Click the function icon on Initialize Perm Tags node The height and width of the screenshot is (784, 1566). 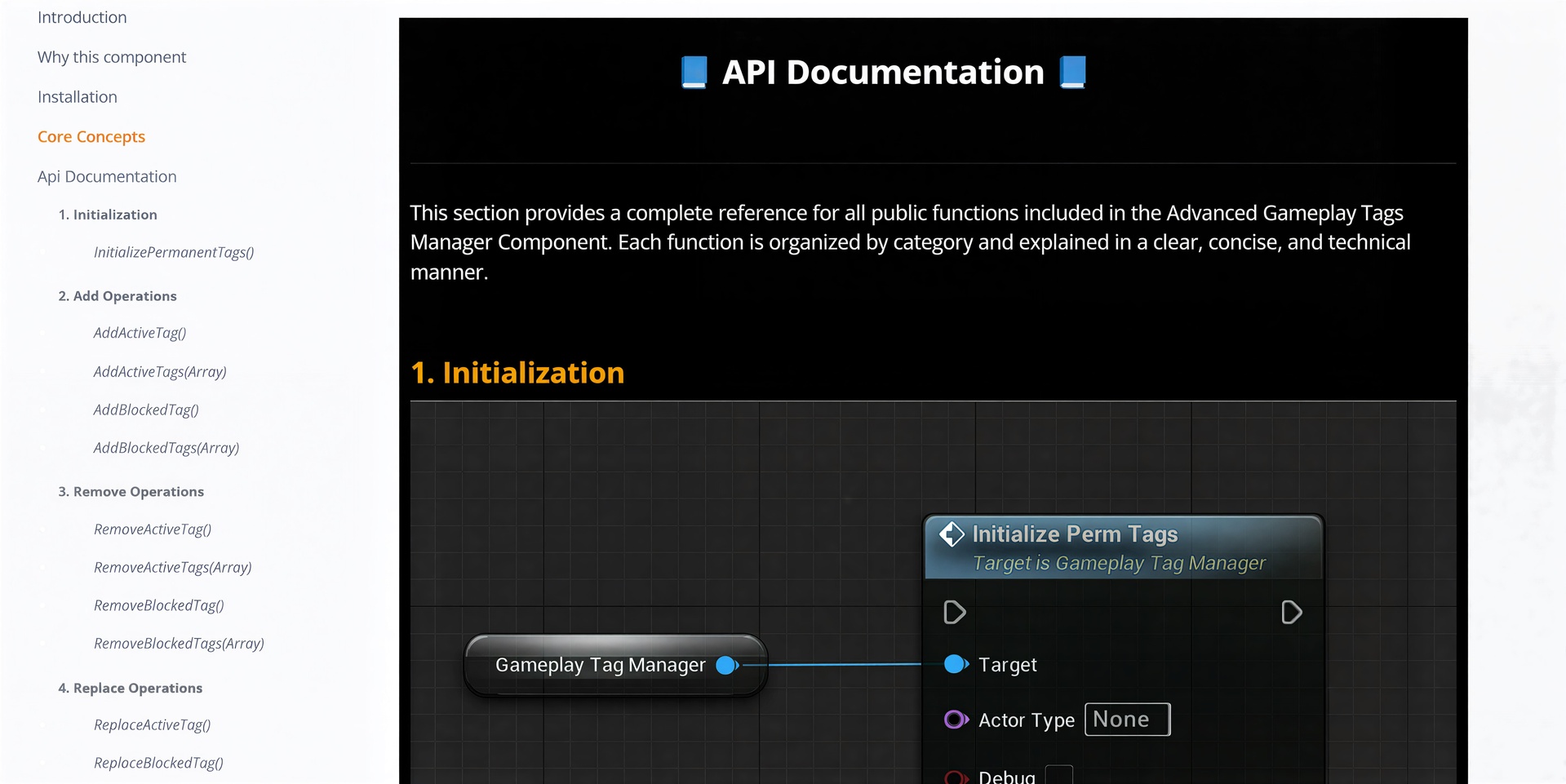pyautogui.click(x=952, y=534)
